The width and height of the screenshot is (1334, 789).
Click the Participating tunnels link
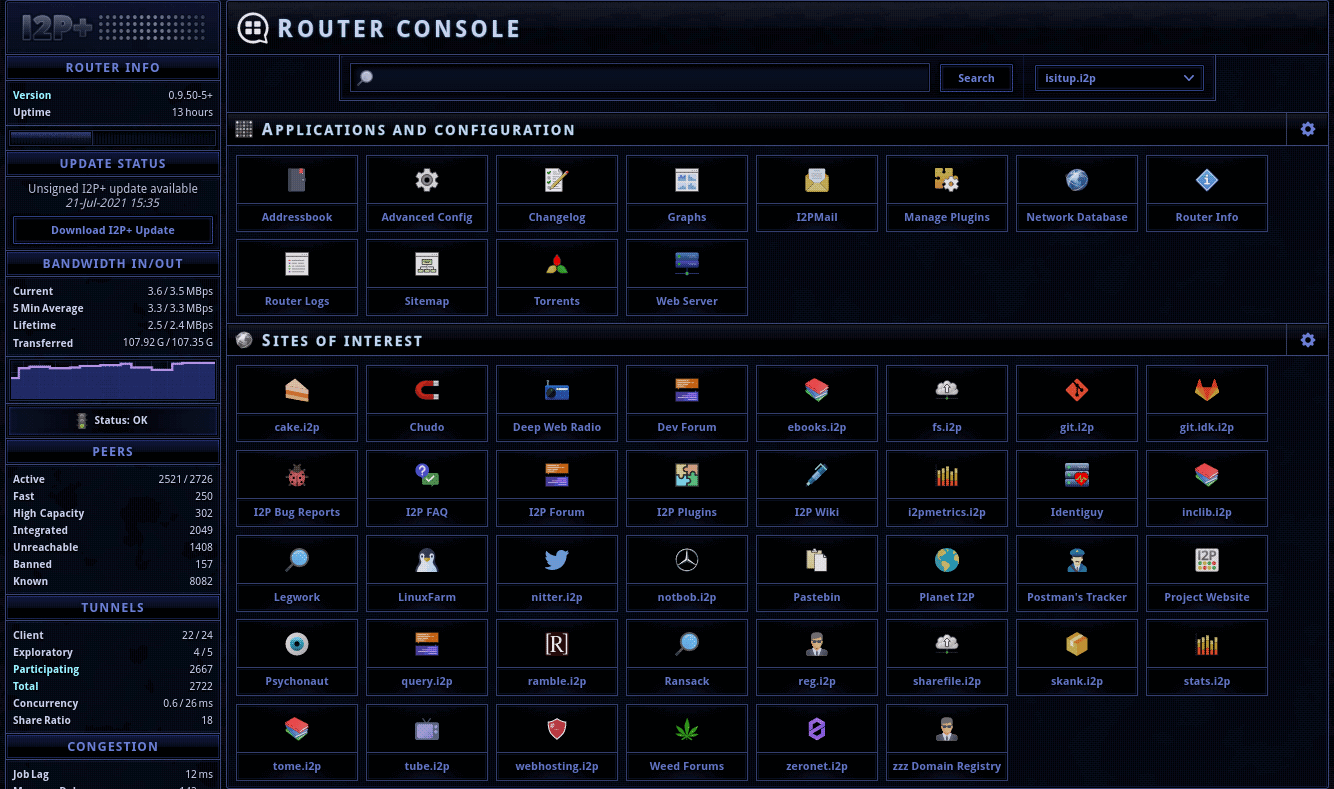[x=46, y=669]
